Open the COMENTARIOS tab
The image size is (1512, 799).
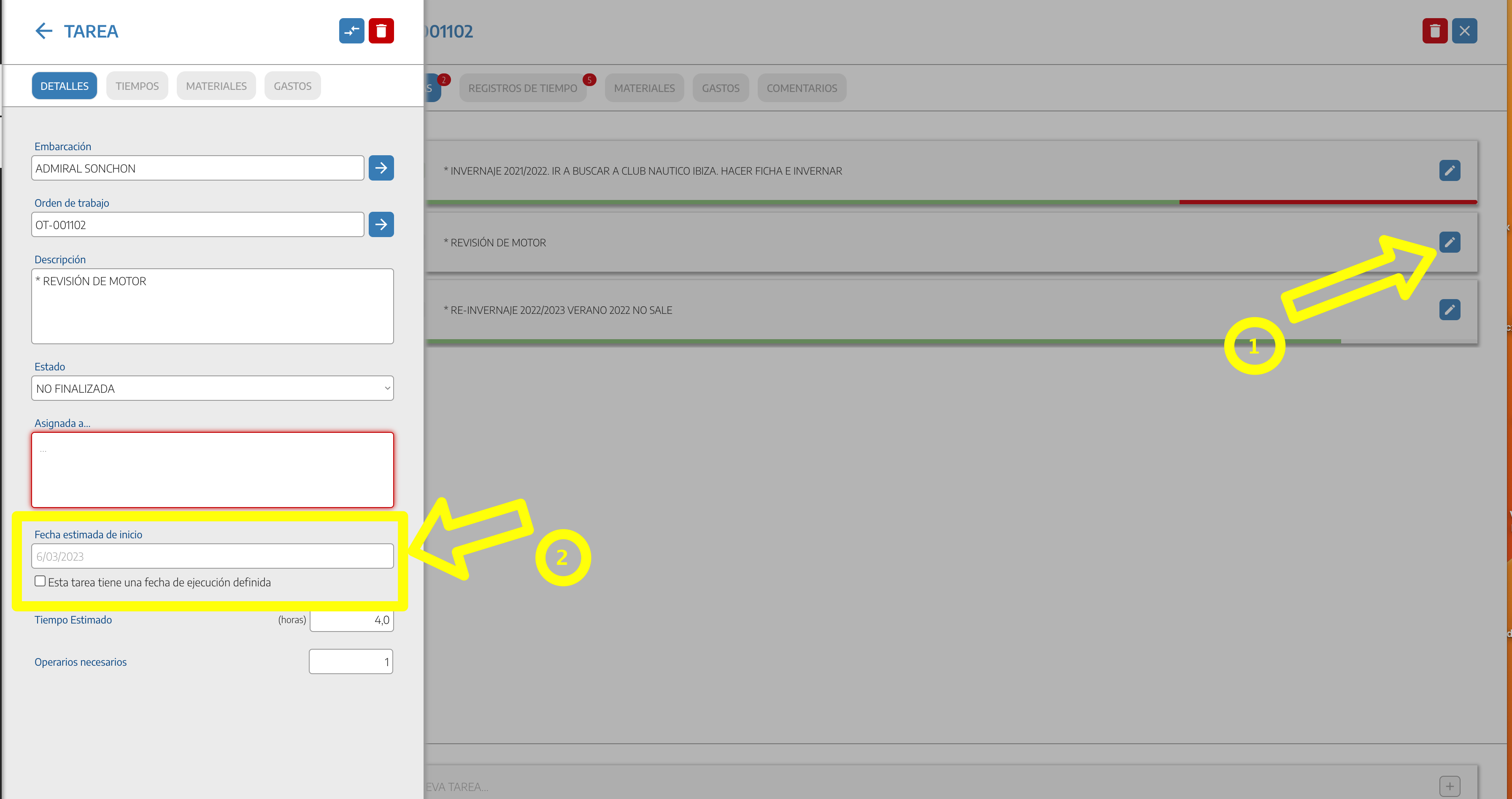801,88
